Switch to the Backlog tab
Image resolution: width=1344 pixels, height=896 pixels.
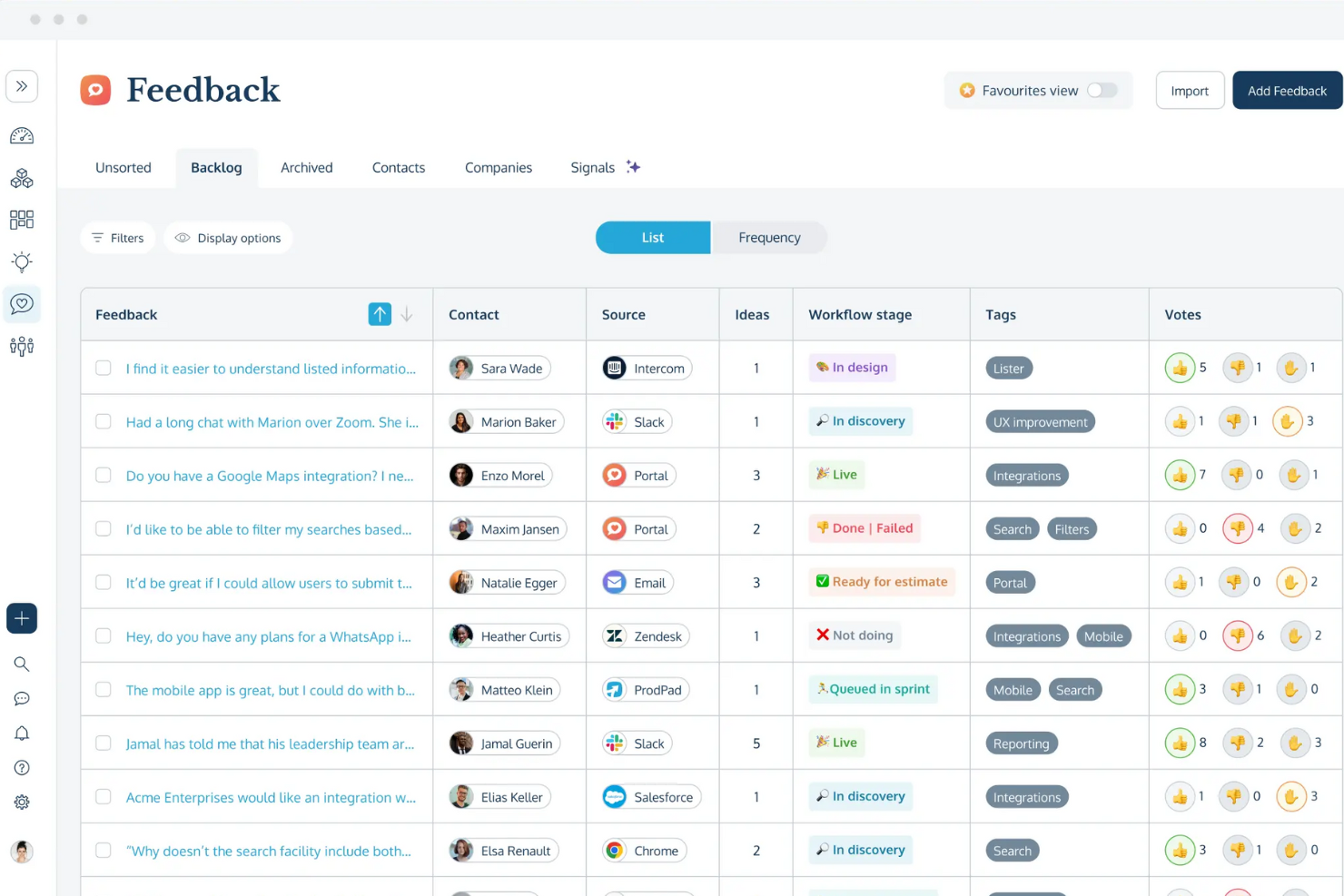point(216,168)
